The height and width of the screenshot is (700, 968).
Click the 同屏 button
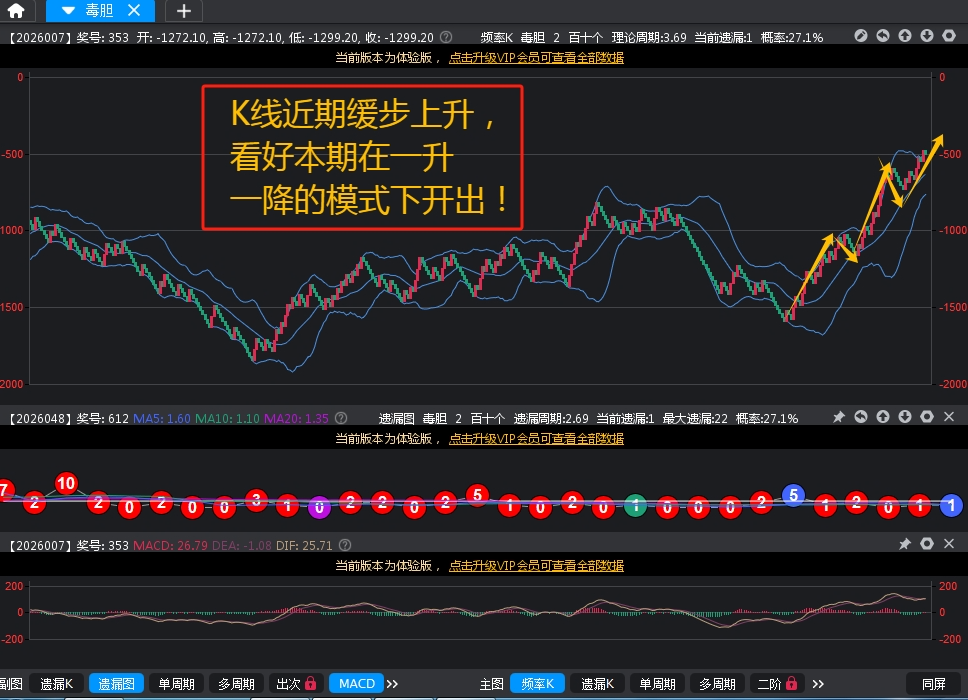click(x=933, y=684)
